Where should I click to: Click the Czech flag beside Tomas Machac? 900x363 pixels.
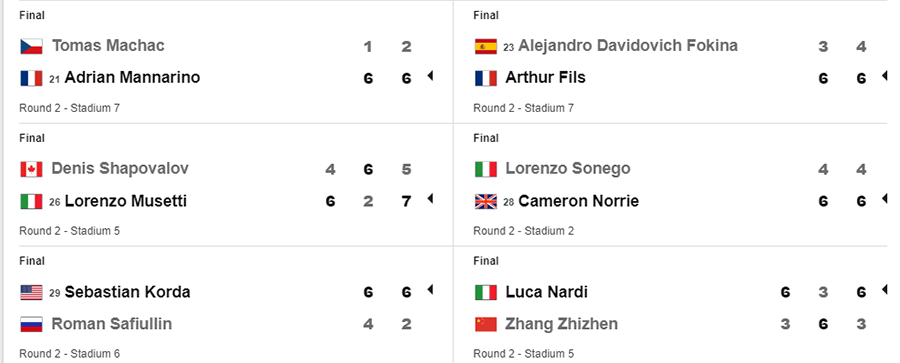tap(32, 47)
